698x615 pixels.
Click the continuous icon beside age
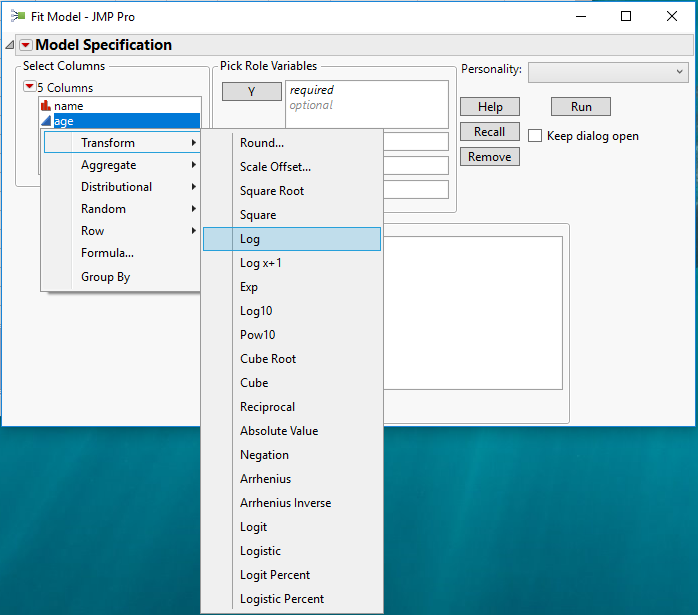[46, 121]
